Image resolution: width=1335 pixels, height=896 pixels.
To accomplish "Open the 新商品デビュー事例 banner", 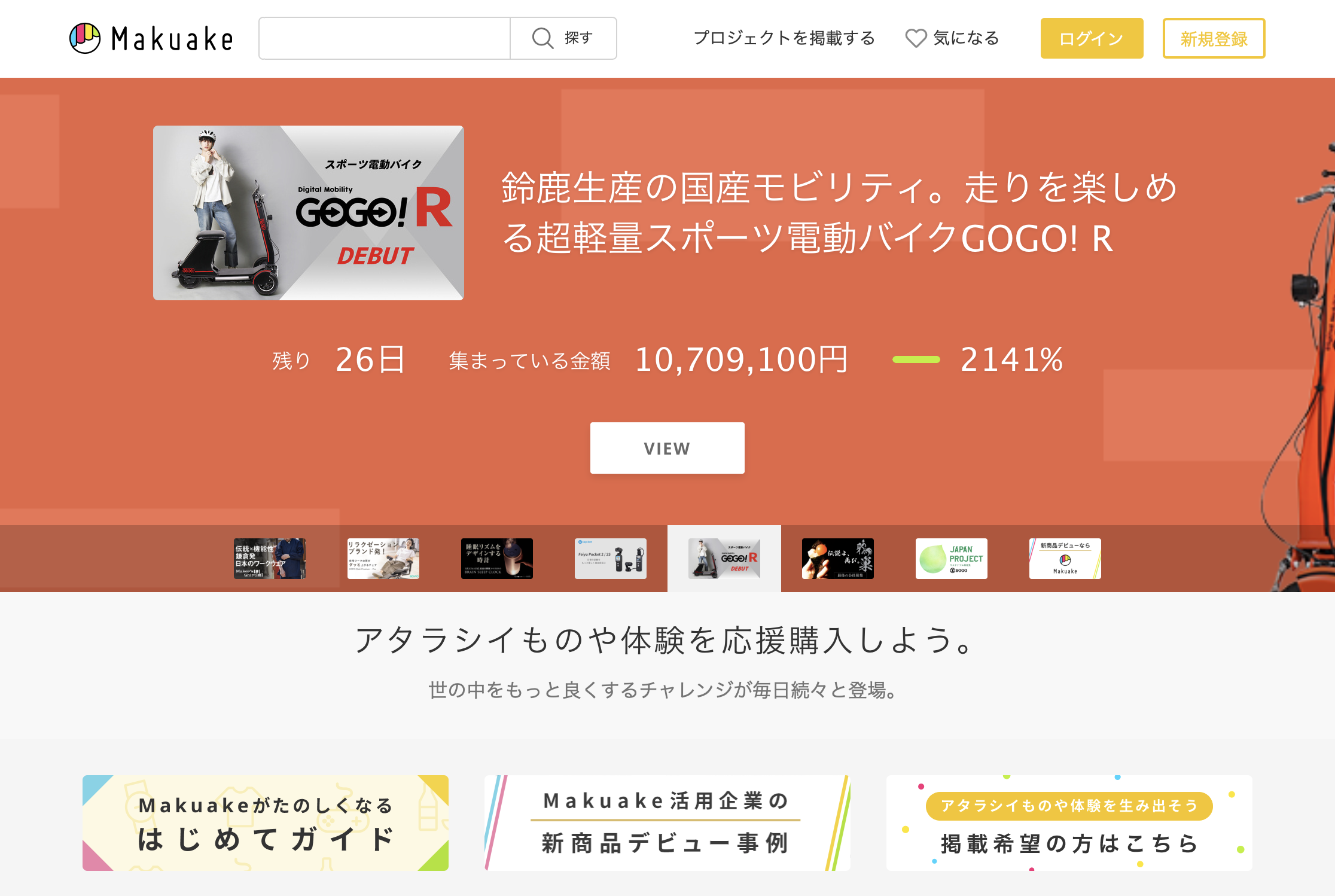I will 667,823.
